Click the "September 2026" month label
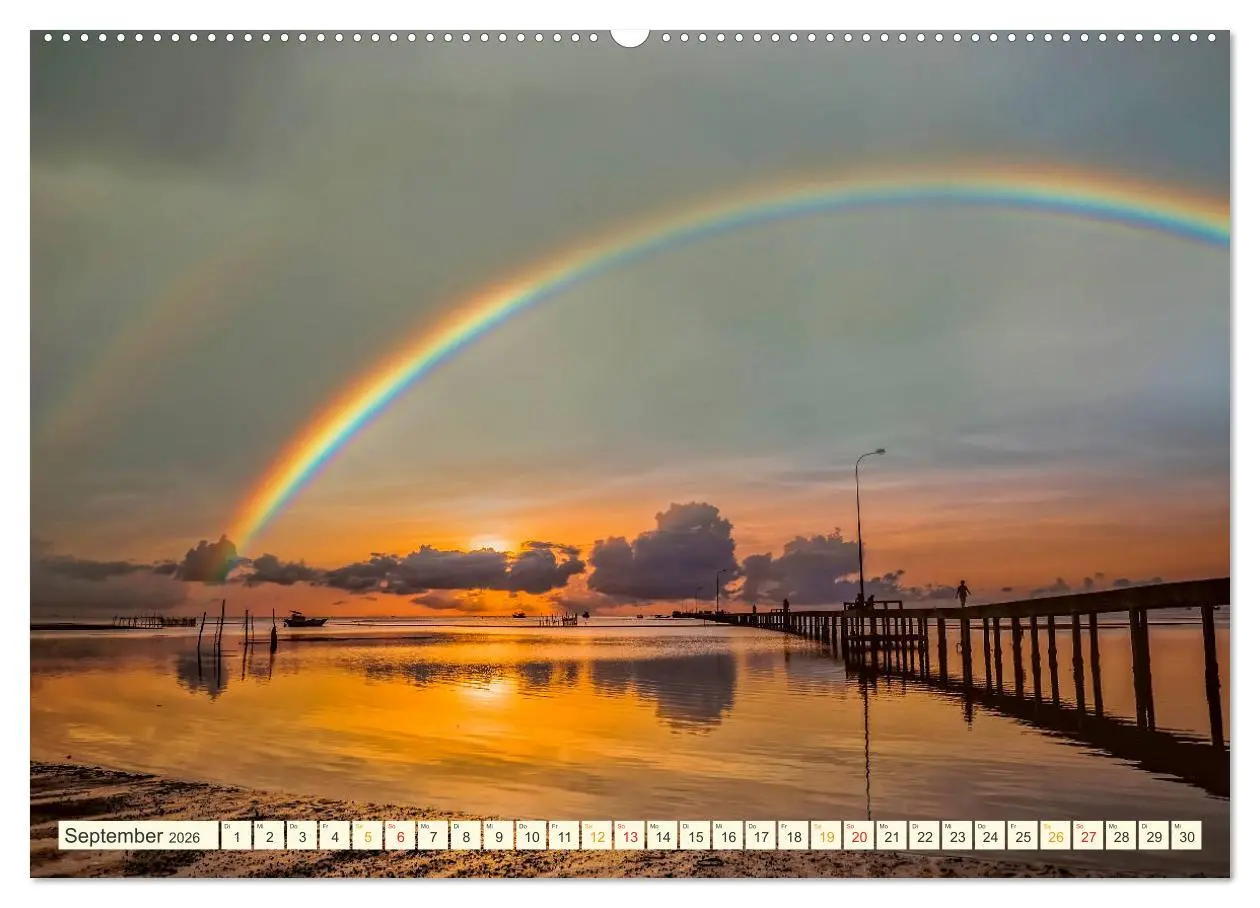1260x908 pixels. 138,836
